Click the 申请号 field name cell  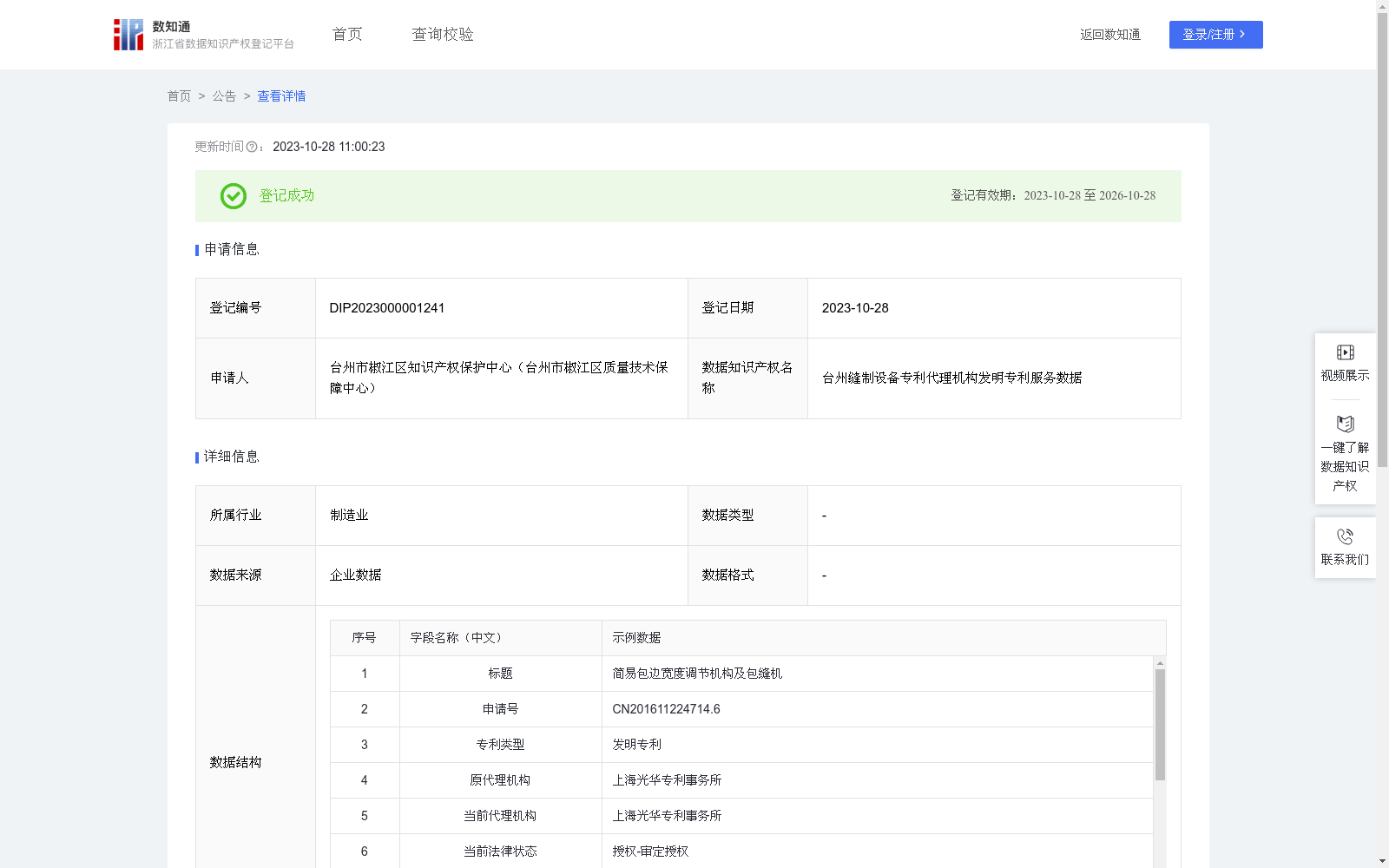(x=501, y=709)
